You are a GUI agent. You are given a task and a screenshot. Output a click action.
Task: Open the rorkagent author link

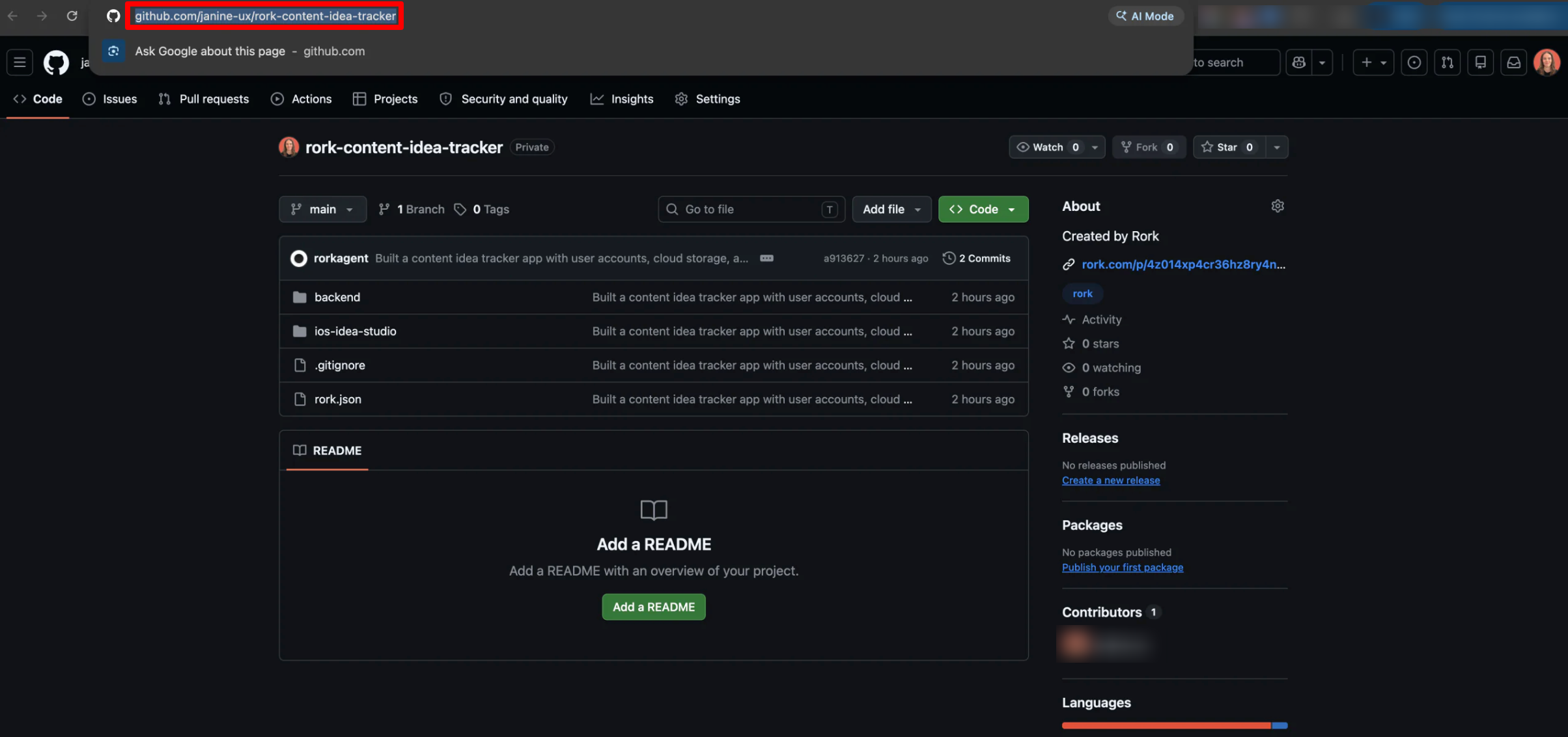pos(341,258)
